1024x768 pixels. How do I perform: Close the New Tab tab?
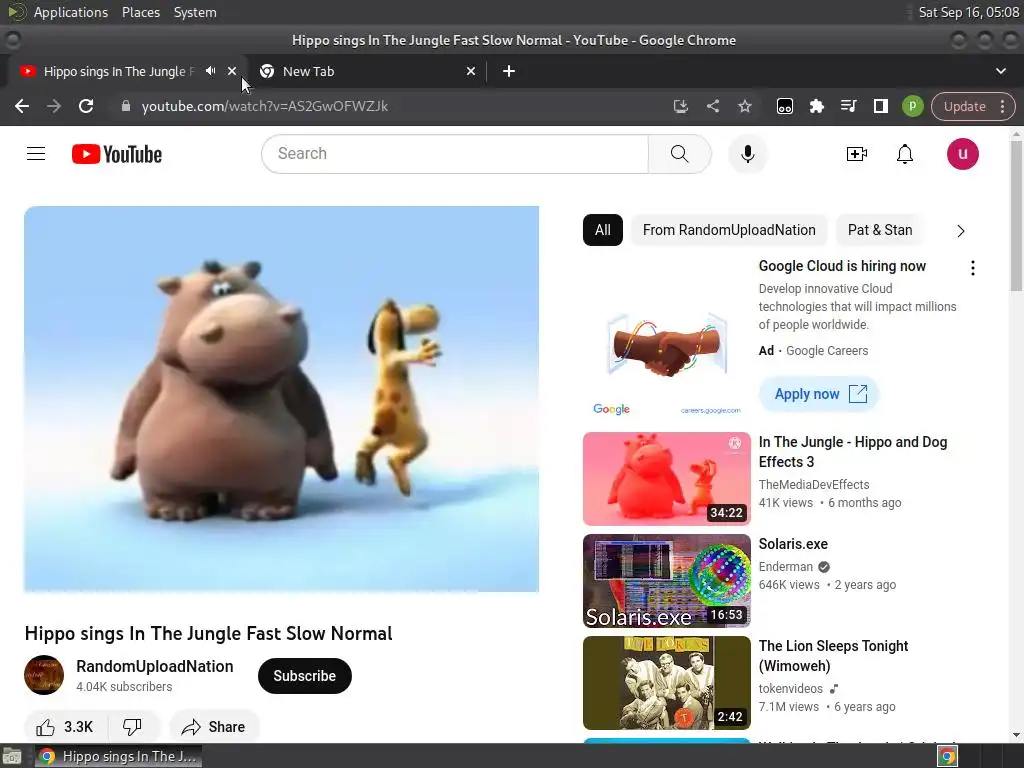[x=471, y=71]
